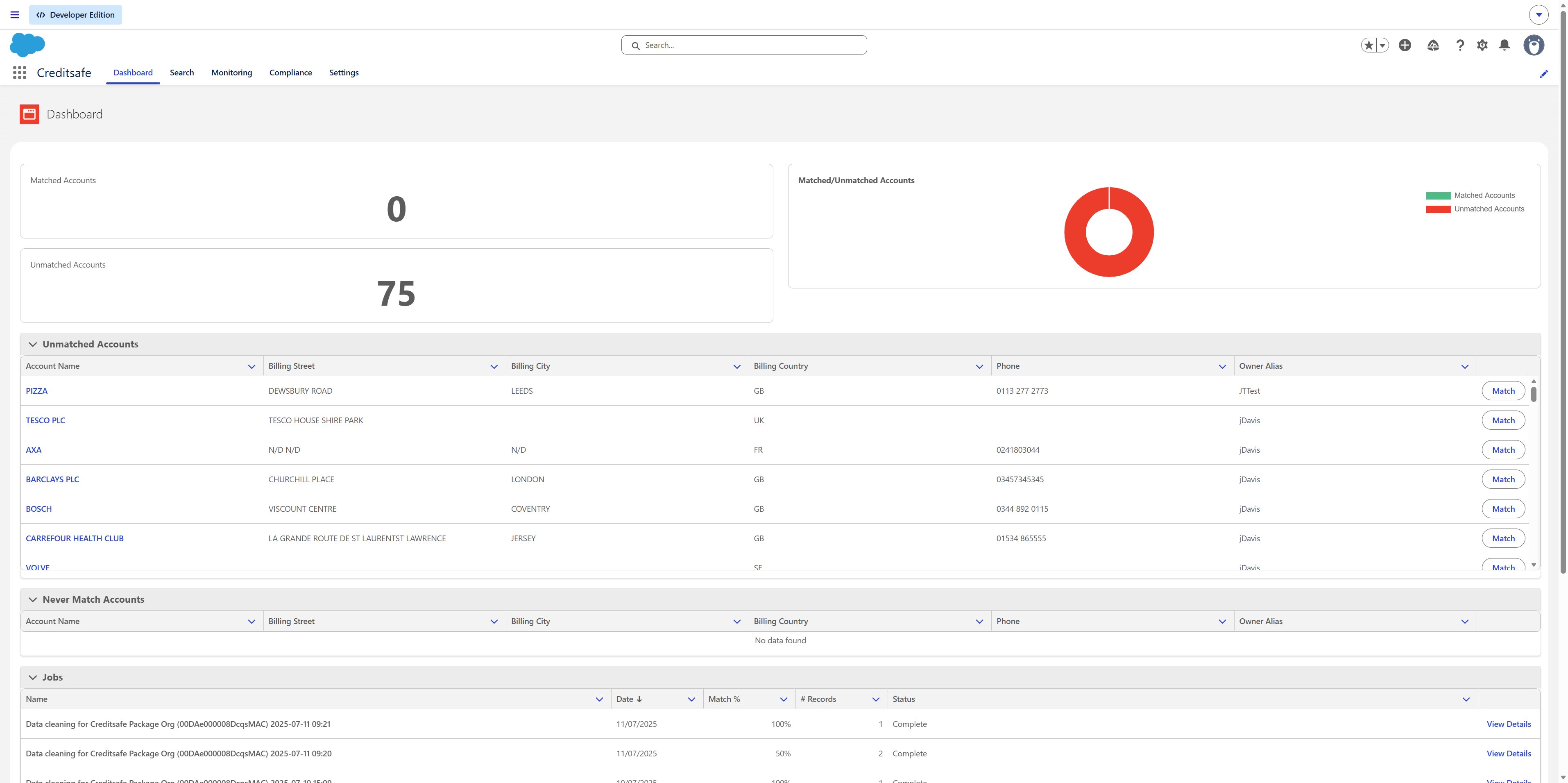This screenshot has height=783, width=1568.
Task: Open the Compliance tab
Action: click(290, 73)
